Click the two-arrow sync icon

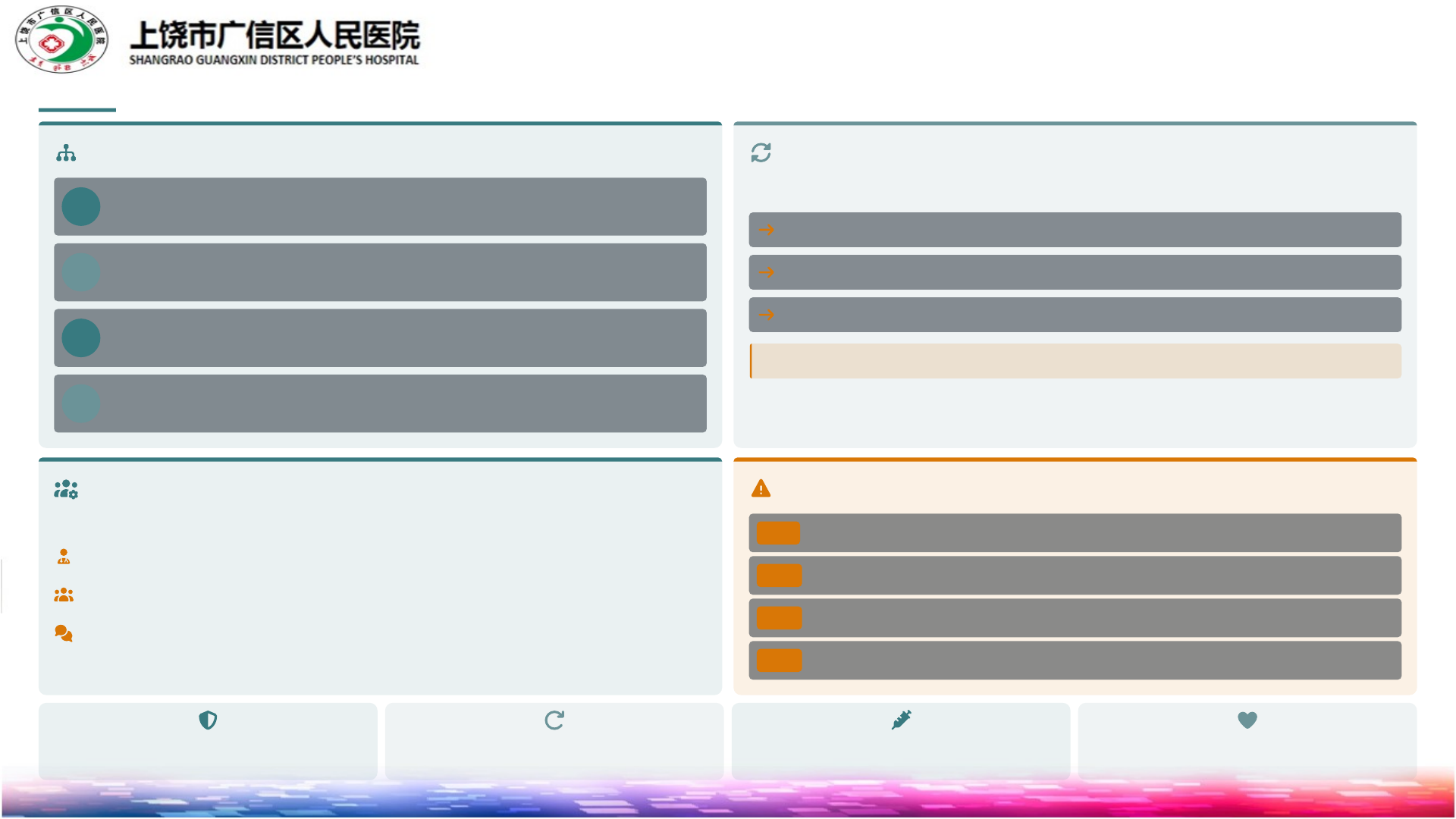[x=761, y=152]
